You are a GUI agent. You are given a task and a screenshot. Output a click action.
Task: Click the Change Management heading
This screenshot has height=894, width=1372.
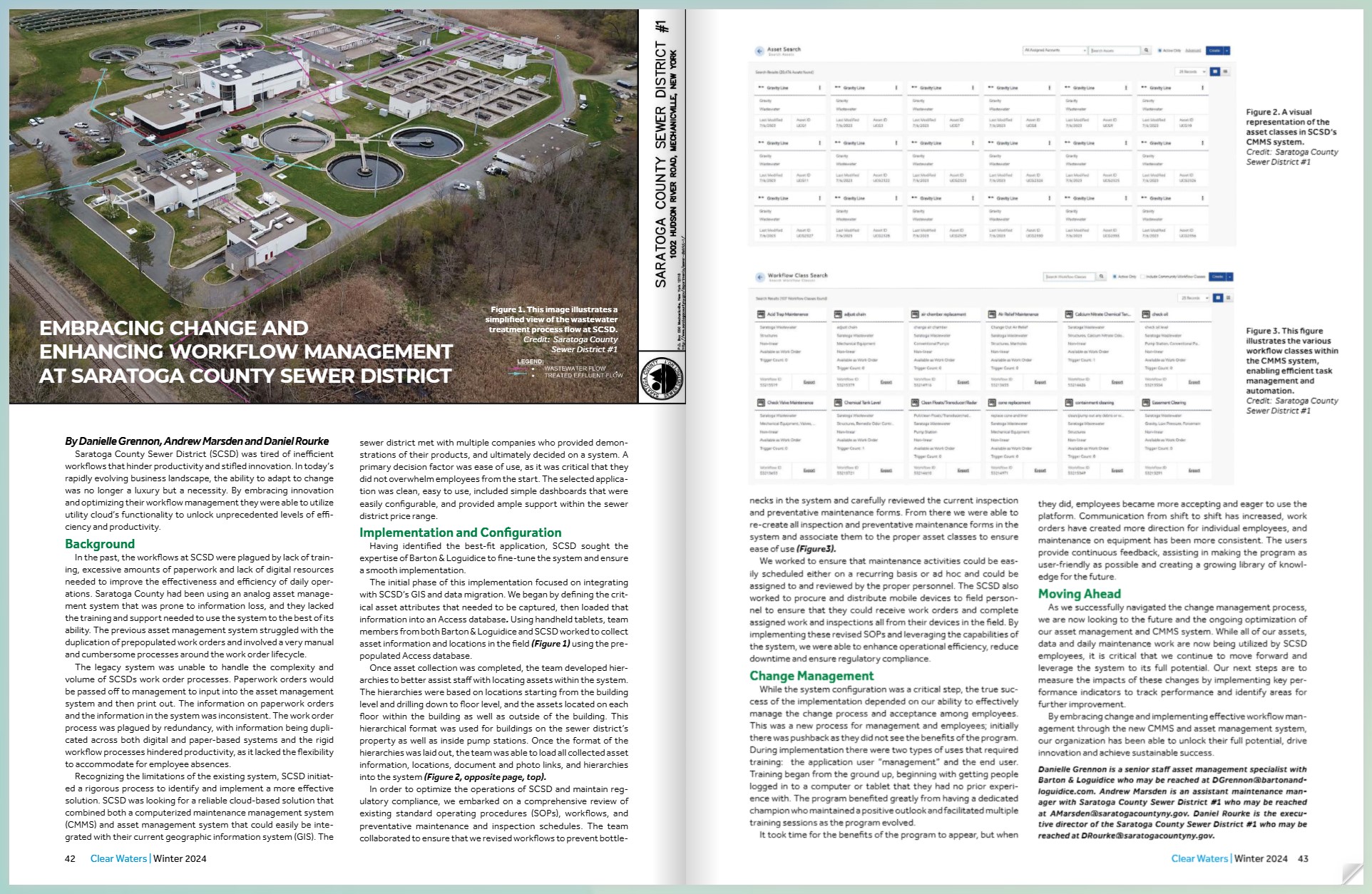pyautogui.click(x=812, y=676)
